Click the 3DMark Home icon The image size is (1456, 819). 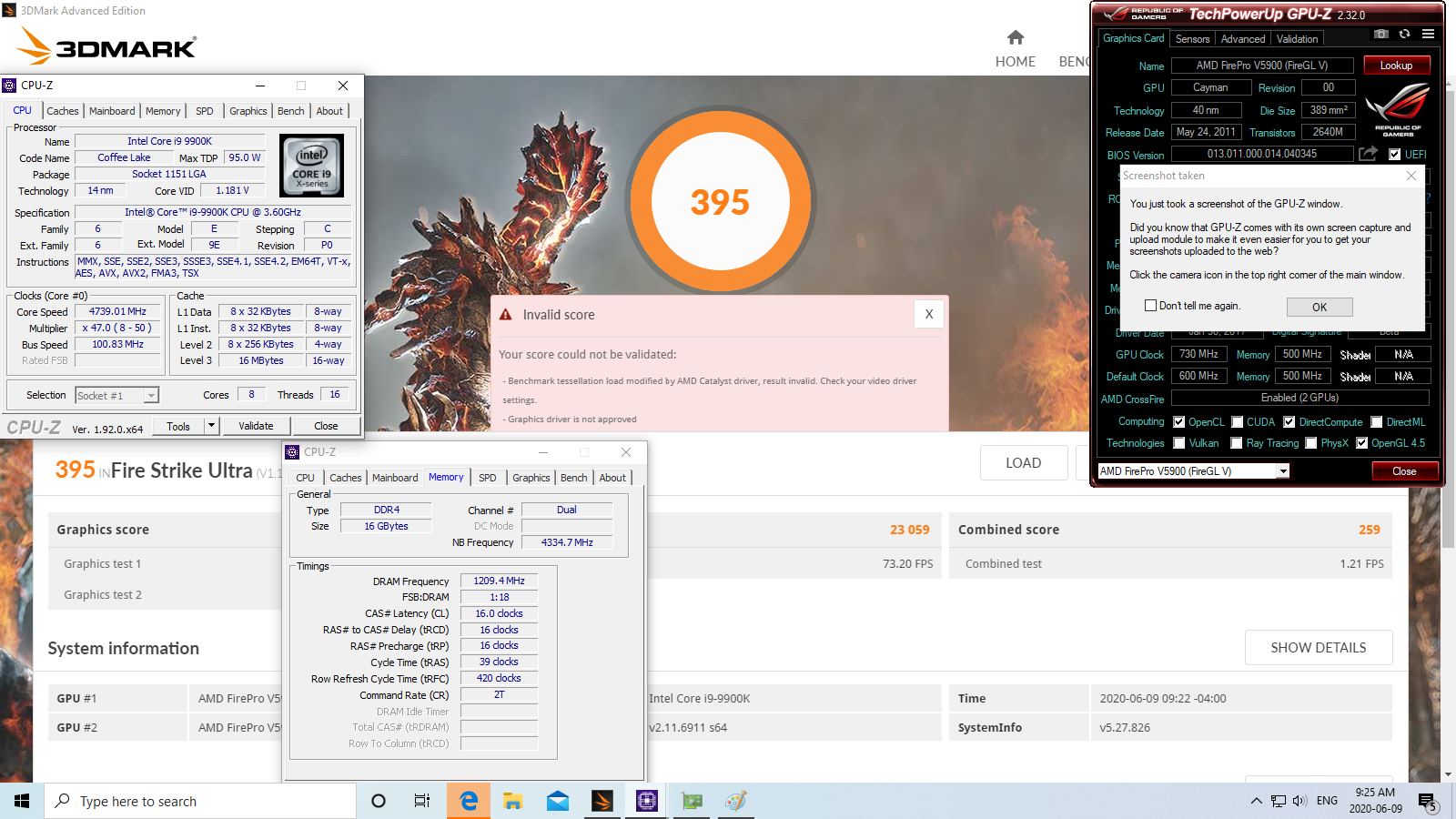[x=1016, y=37]
